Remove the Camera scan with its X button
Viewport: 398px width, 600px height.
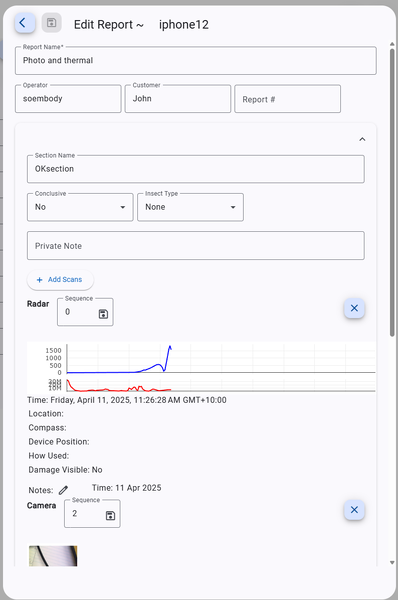(354, 510)
